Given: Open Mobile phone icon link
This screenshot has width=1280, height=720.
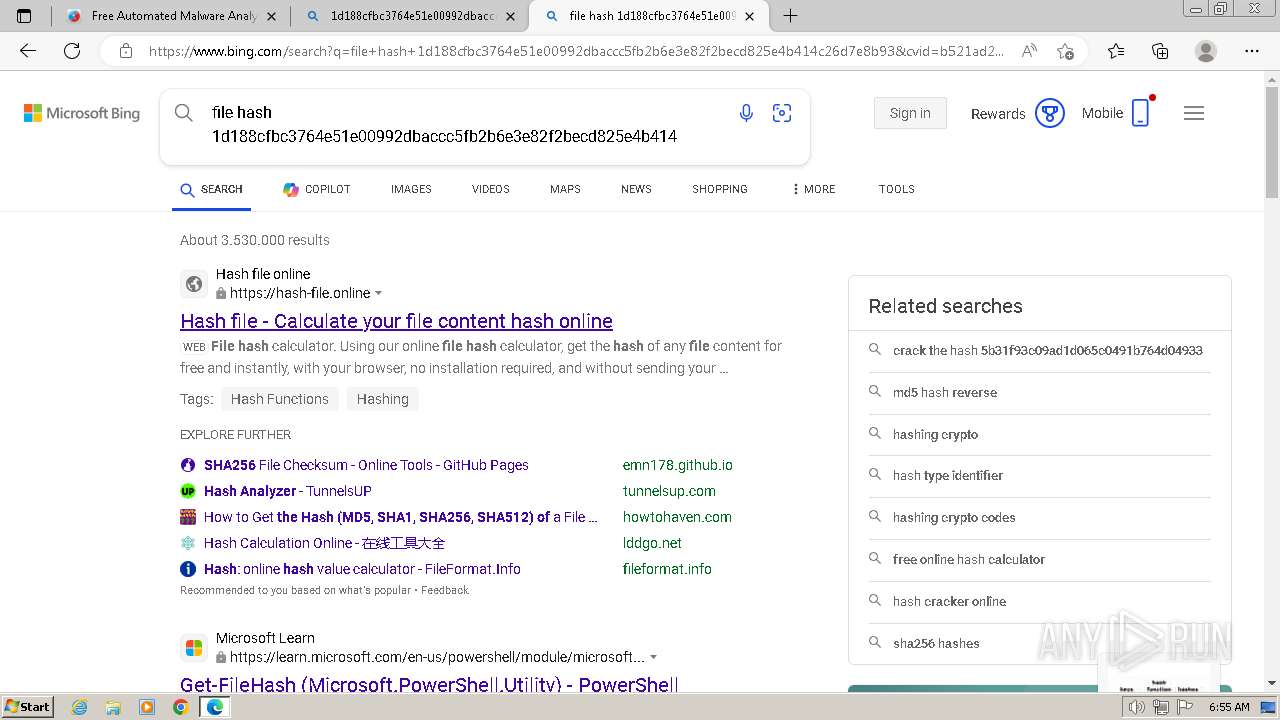Looking at the screenshot, I should coord(1140,113).
